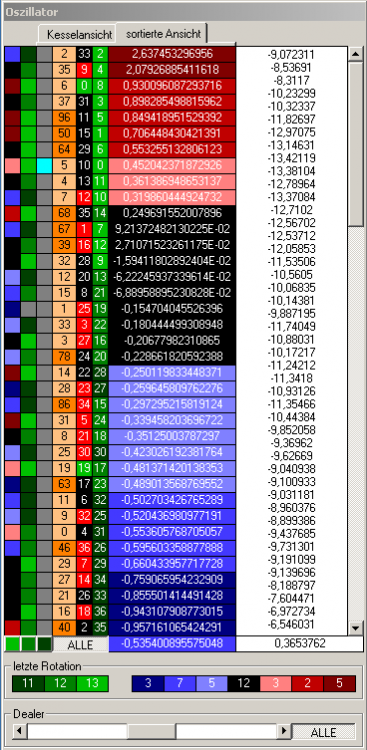
Task: Click the ALLE button in Dealer section
Action: pyautogui.click(x=323, y=731)
